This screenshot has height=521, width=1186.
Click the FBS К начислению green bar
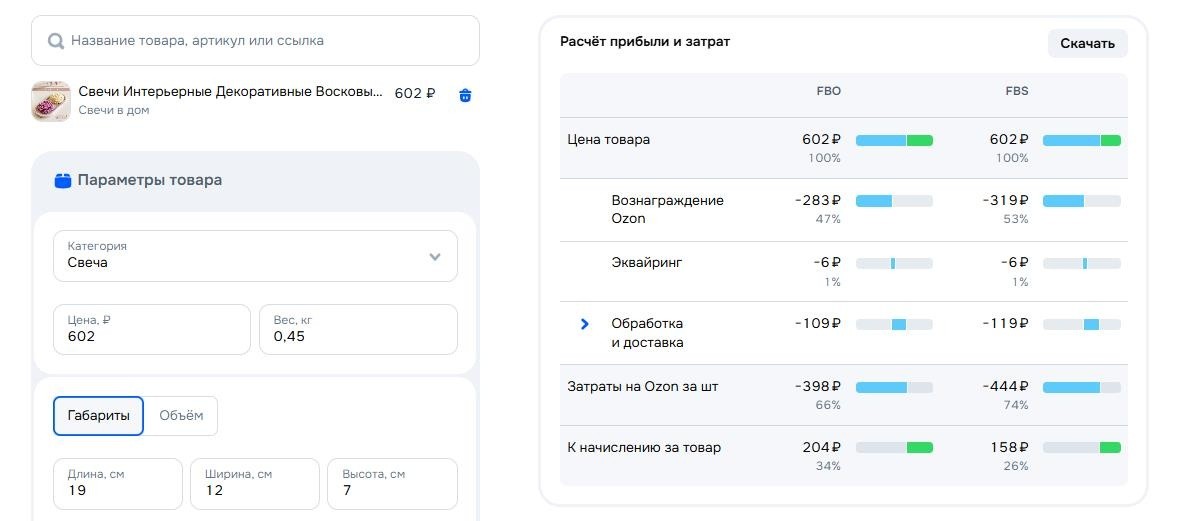pyautogui.click(x=1110, y=448)
